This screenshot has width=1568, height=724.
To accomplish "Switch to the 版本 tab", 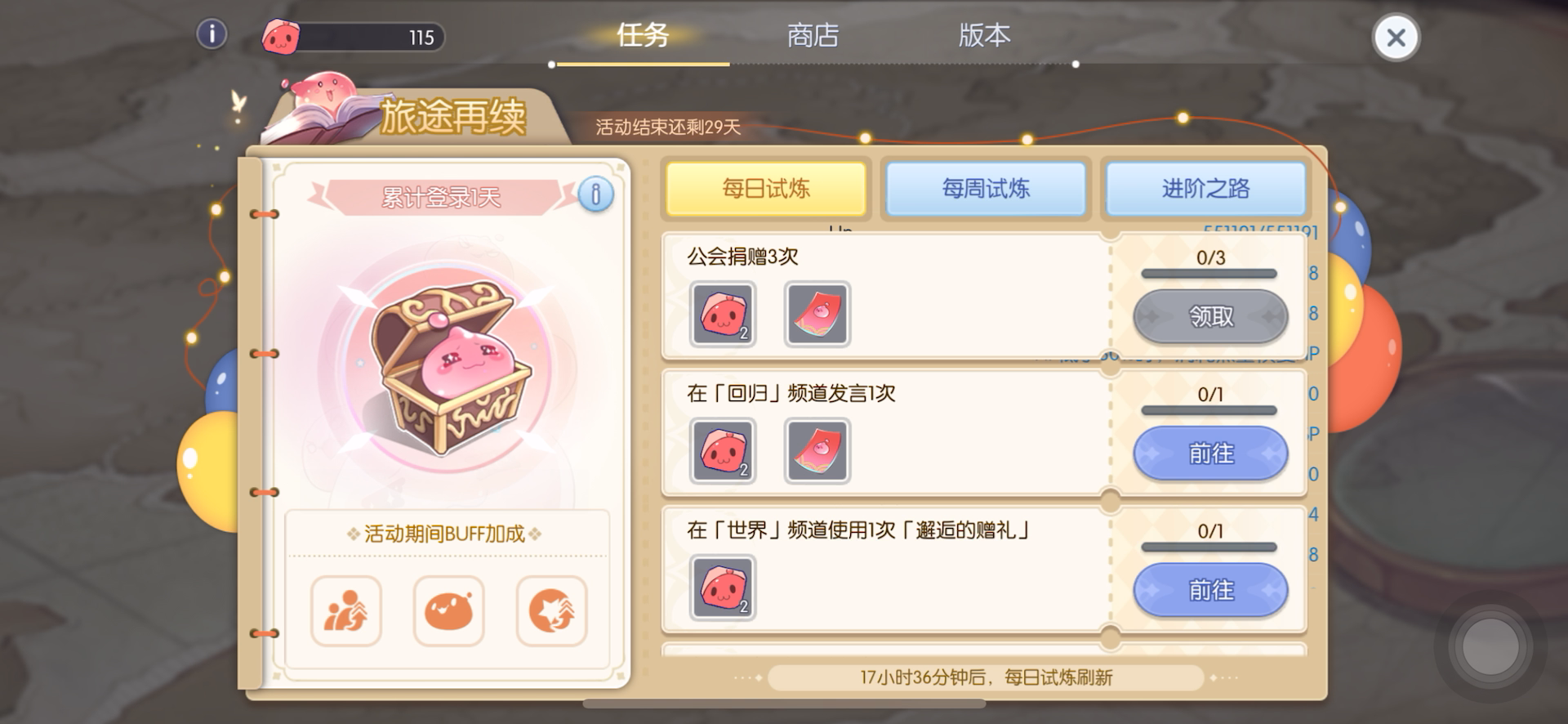I will [x=984, y=35].
